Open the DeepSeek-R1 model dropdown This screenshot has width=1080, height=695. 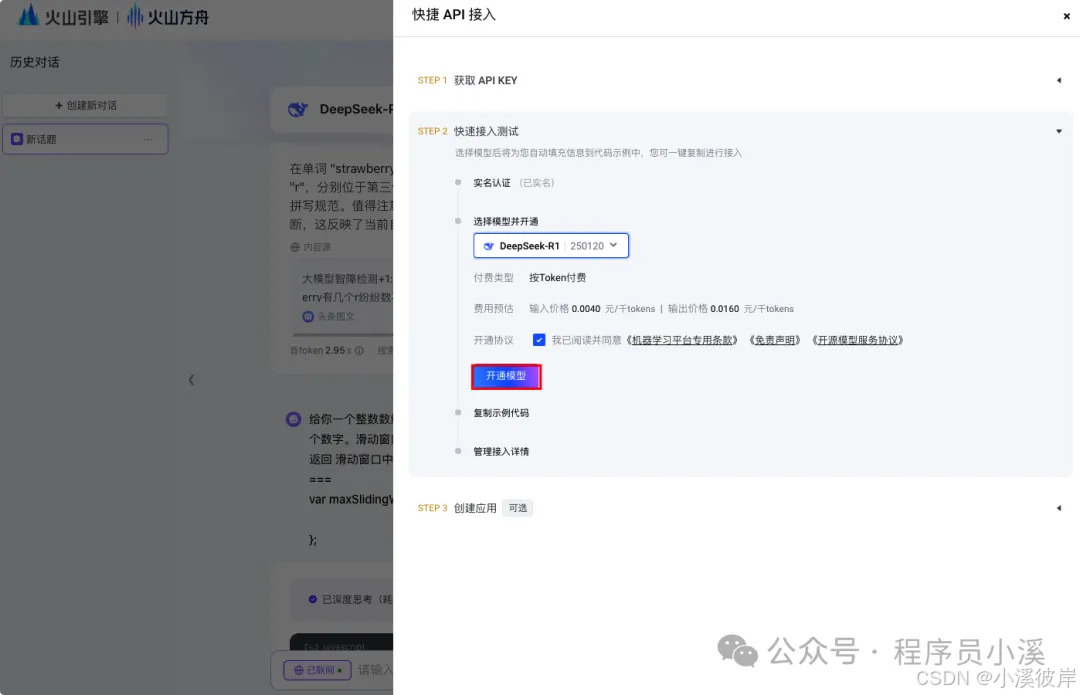[550, 246]
